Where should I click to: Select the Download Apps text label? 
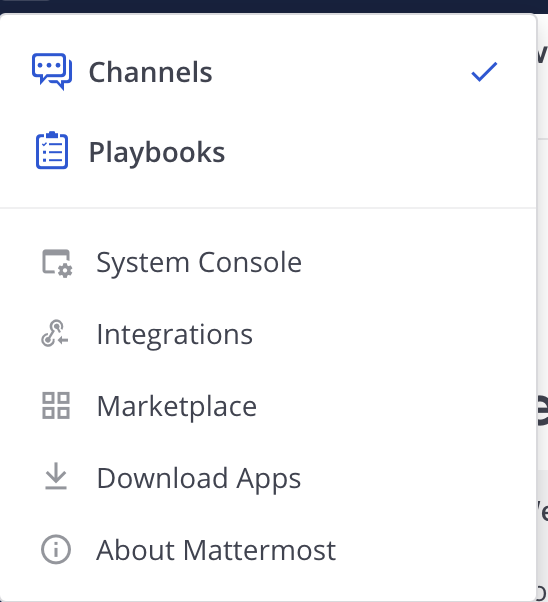click(x=199, y=478)
